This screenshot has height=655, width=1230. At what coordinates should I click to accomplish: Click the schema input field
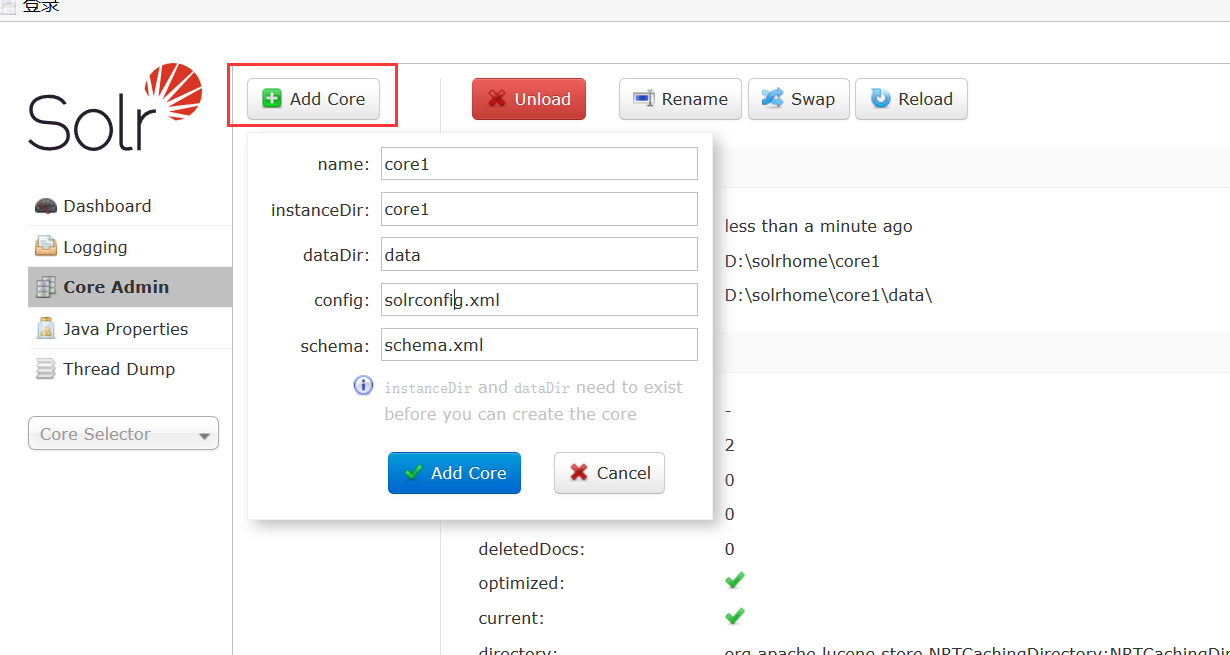pyautogui.click(x=539, y=345)
